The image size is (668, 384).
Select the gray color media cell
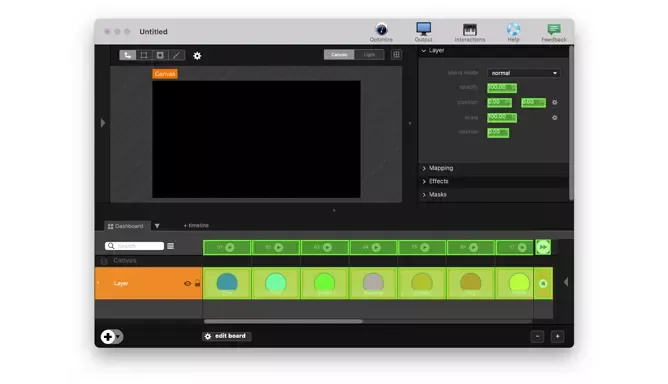point(373,283)
